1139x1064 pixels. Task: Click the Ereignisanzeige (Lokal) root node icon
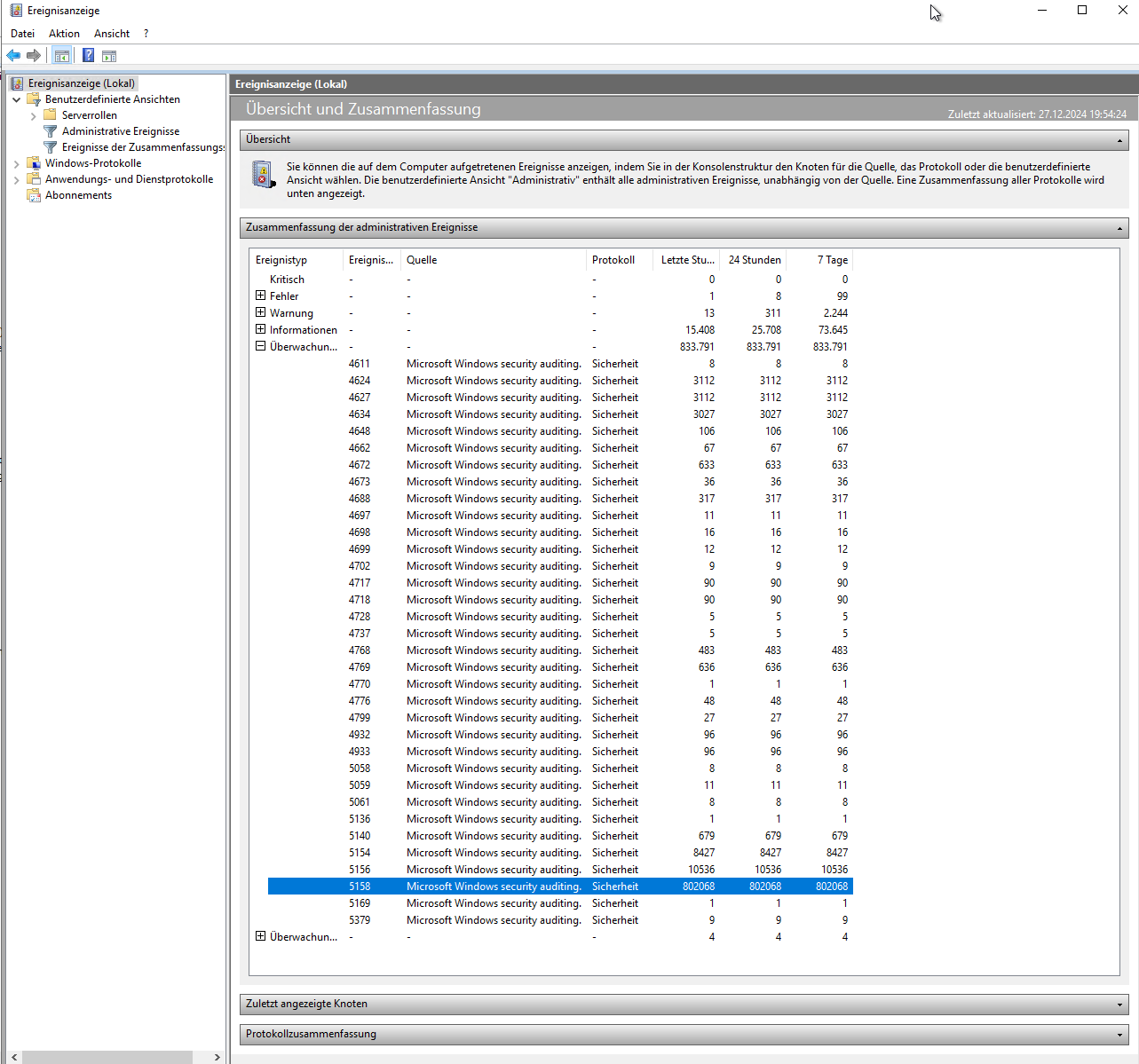17,83
